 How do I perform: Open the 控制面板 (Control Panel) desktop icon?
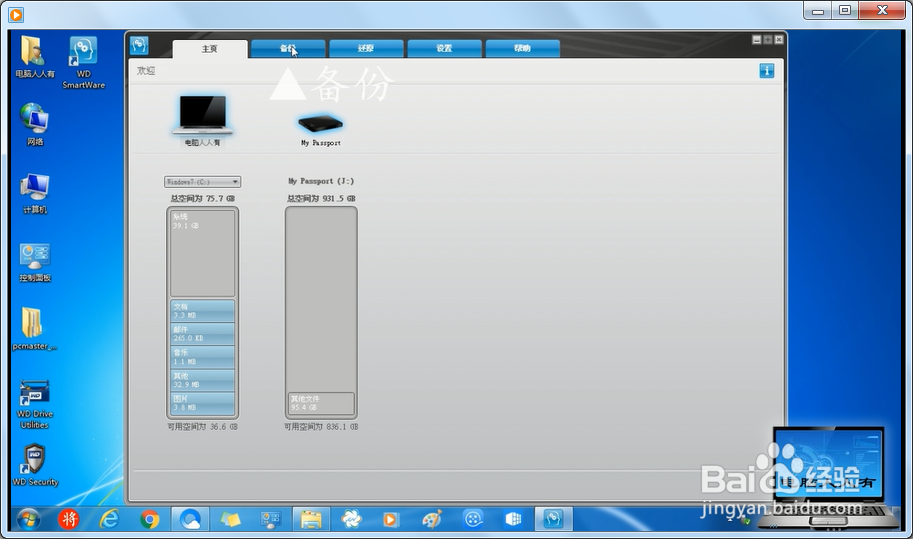pos(34,261)
